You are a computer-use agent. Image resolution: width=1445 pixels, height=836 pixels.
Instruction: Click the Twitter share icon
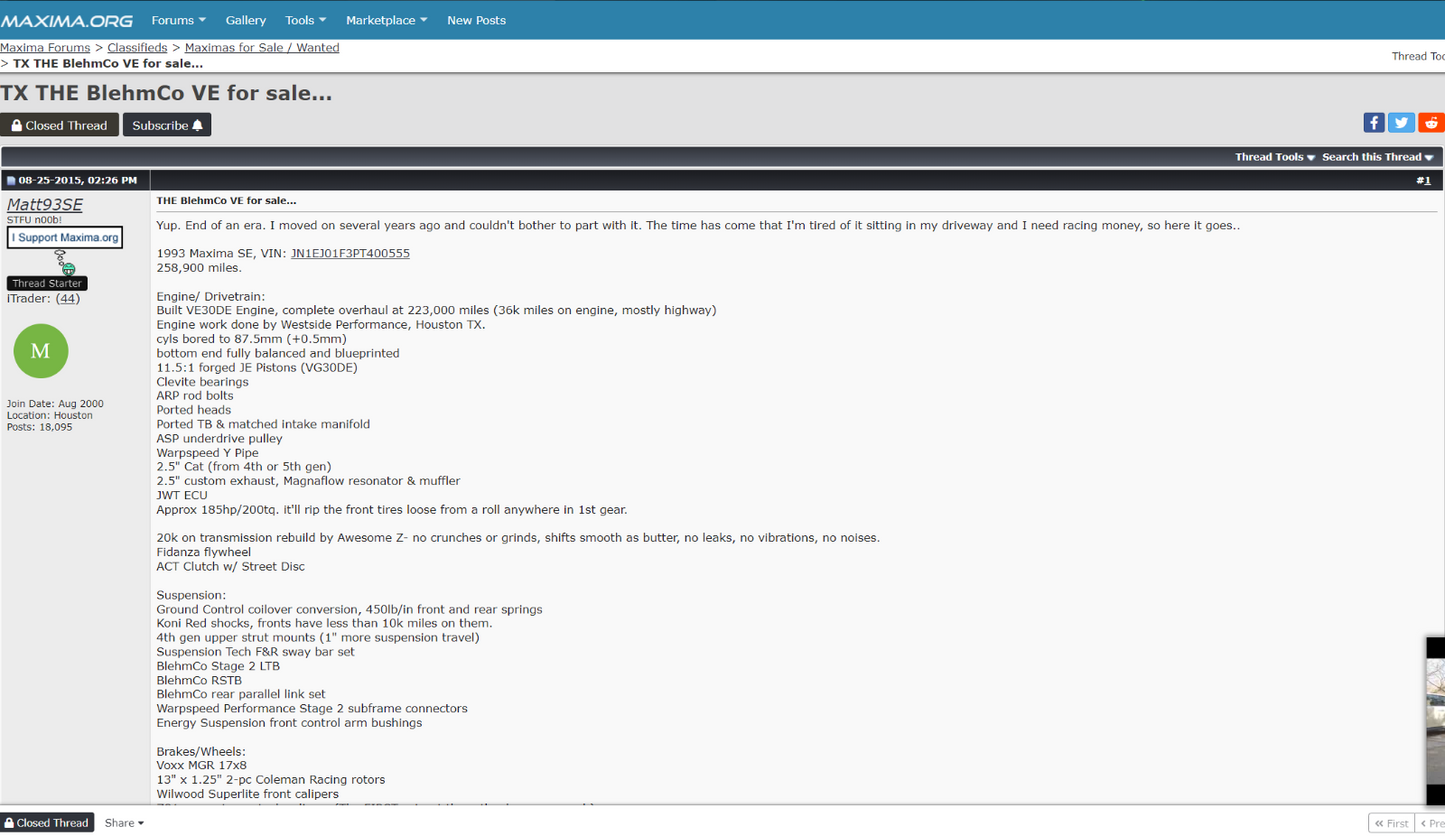1402,123
